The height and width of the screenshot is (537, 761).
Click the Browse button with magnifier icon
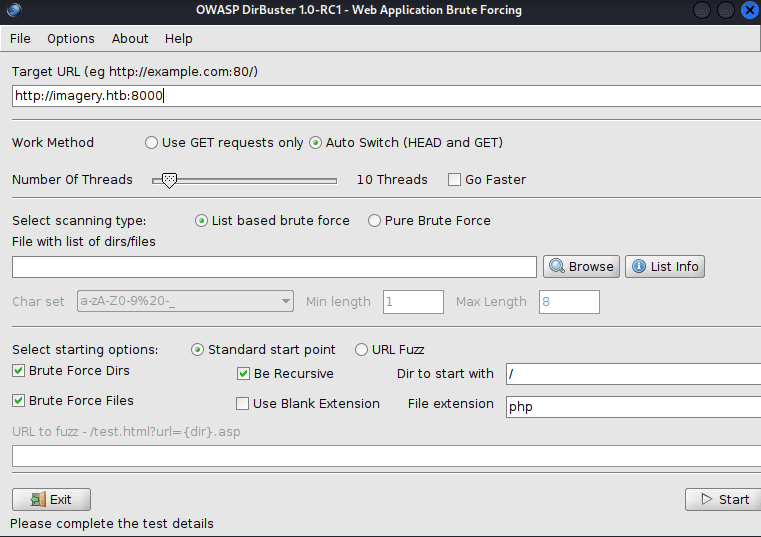581,267
